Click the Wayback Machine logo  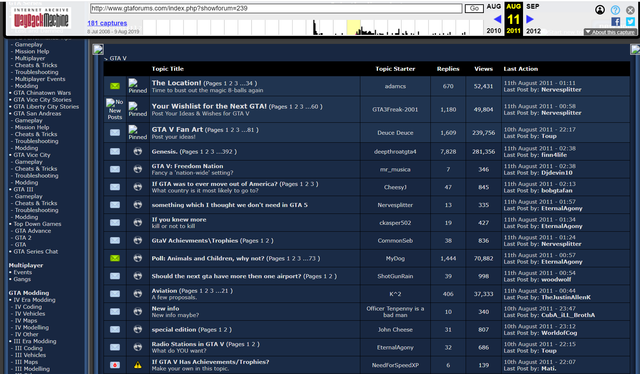[41, 19]
